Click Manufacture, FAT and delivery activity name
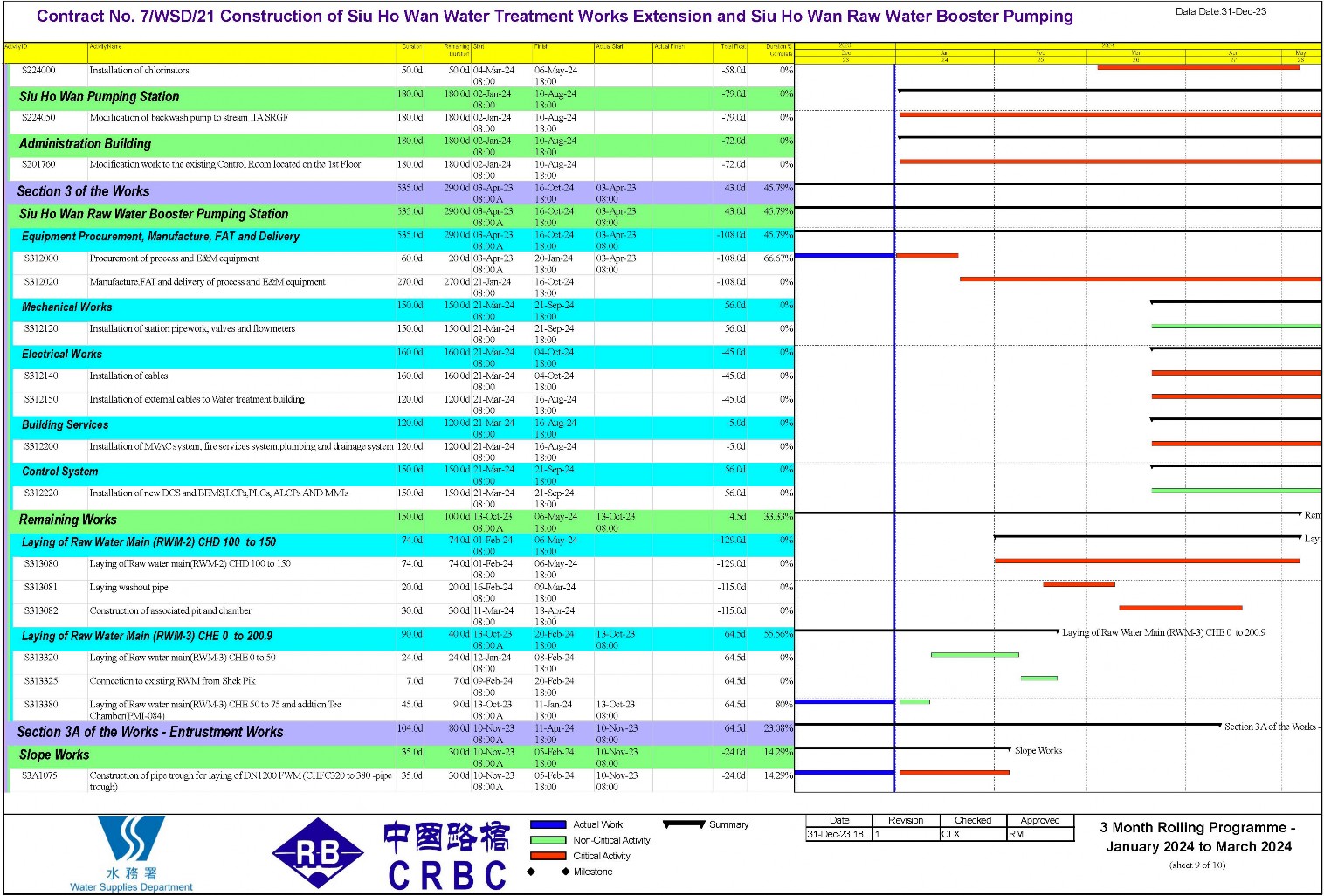Screen dimensions: 1324x896 [207, 282]
